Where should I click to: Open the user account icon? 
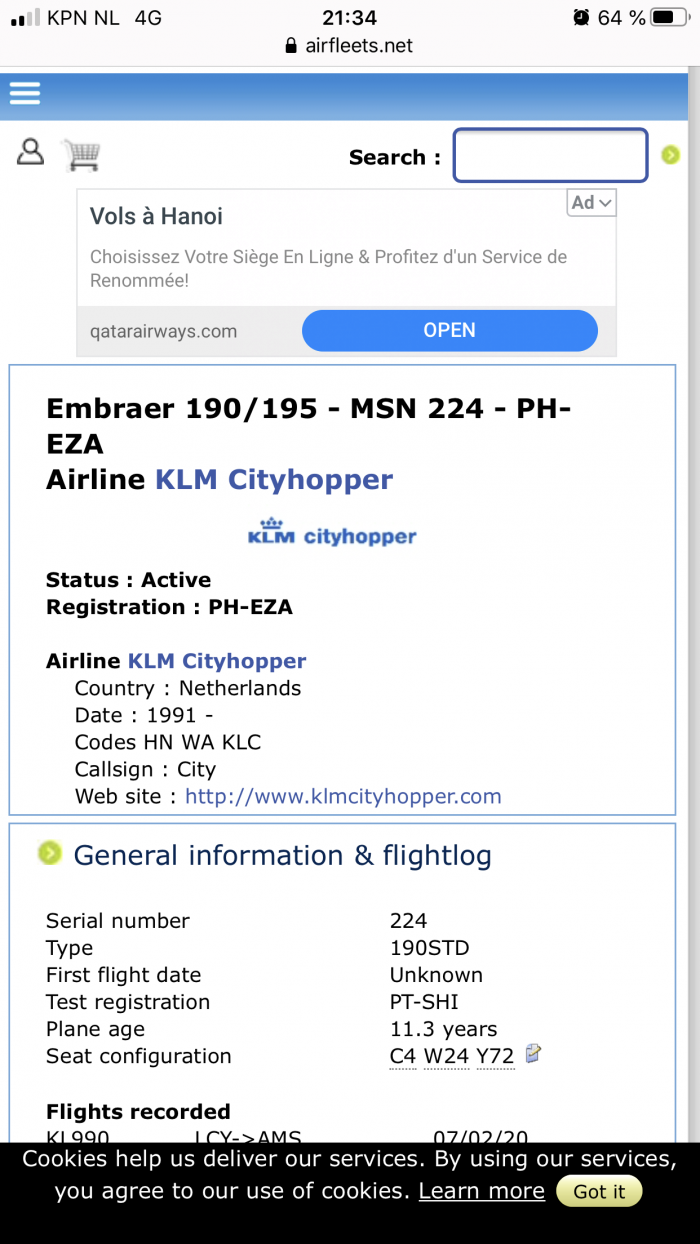31,152
